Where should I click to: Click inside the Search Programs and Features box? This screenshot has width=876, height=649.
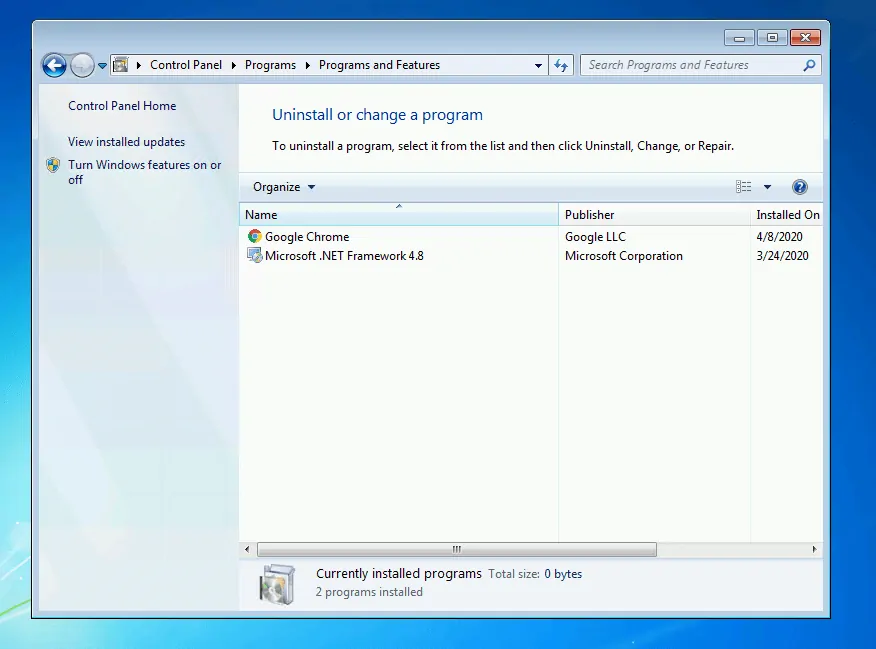[x=690, y=64]
